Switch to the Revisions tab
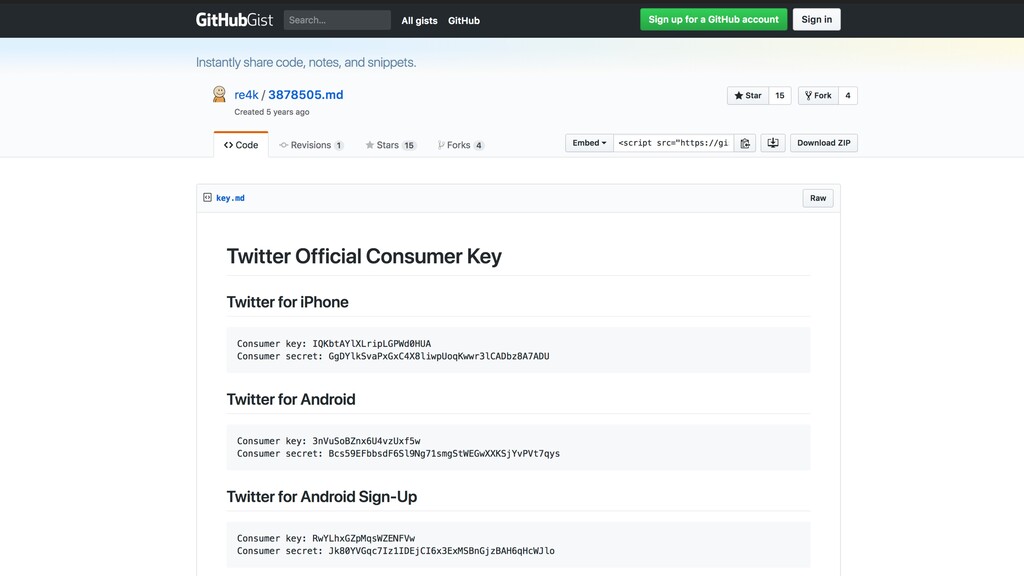This screenshot has height=576, width=1024. (x=311, y=145)
